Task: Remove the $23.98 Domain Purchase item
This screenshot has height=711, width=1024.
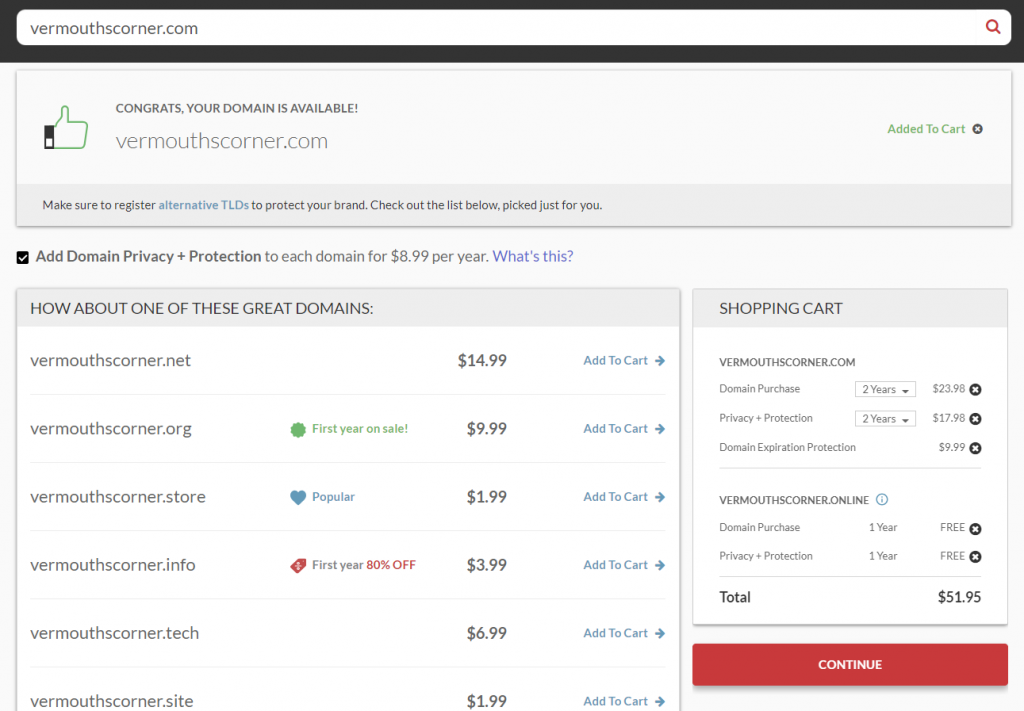Action: coord(976,390)
